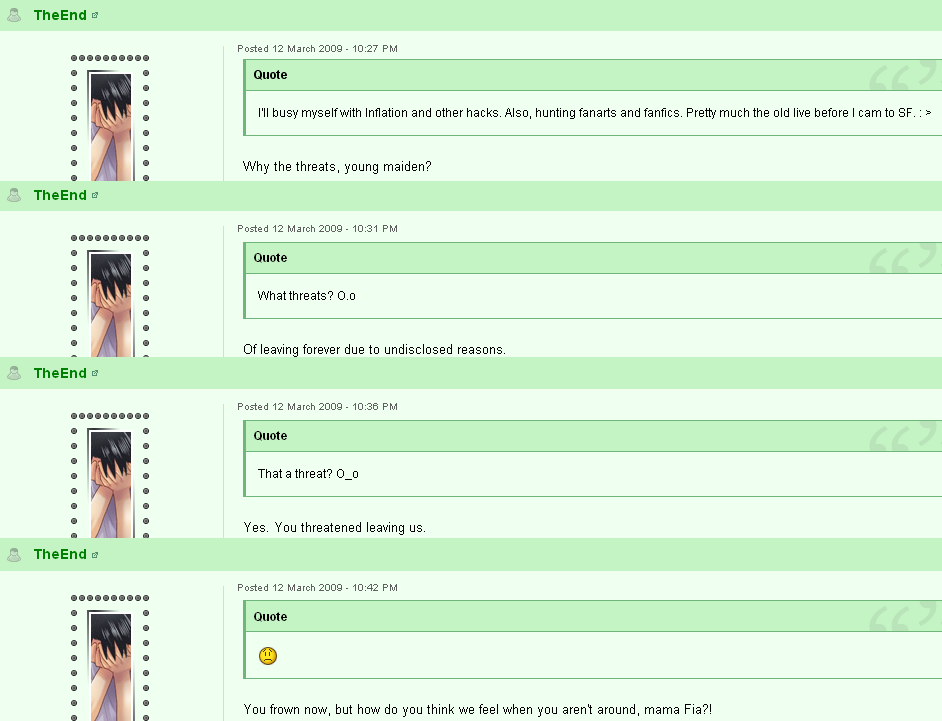This screenshot has width=942, height=721.
Task: Click the frowning smiley in the last quote
Action: point(267,656)
